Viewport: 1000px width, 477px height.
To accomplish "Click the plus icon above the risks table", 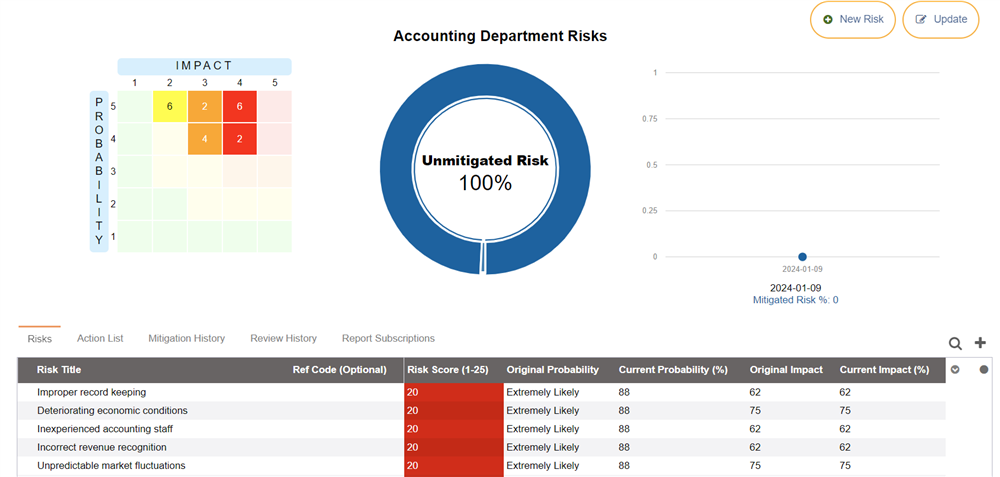I will (980, 343).
